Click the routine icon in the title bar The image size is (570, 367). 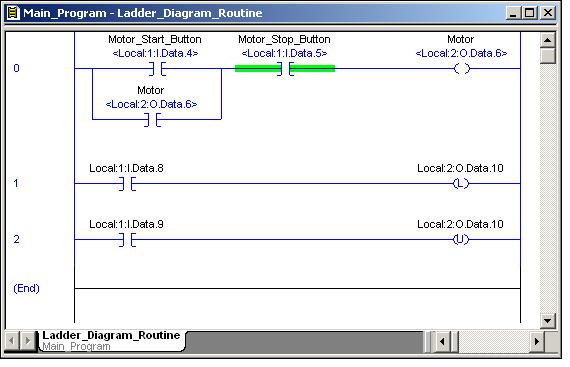(13, 13)
